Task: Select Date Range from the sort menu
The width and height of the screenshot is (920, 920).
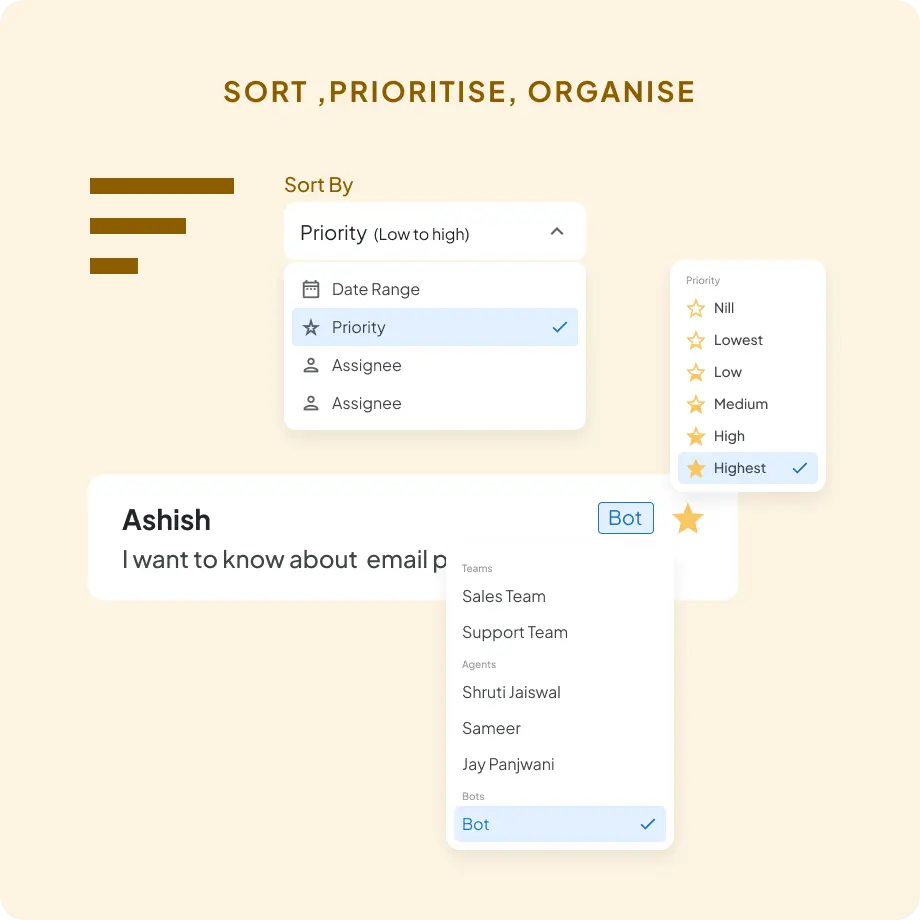Action: (x=375, y=289)
